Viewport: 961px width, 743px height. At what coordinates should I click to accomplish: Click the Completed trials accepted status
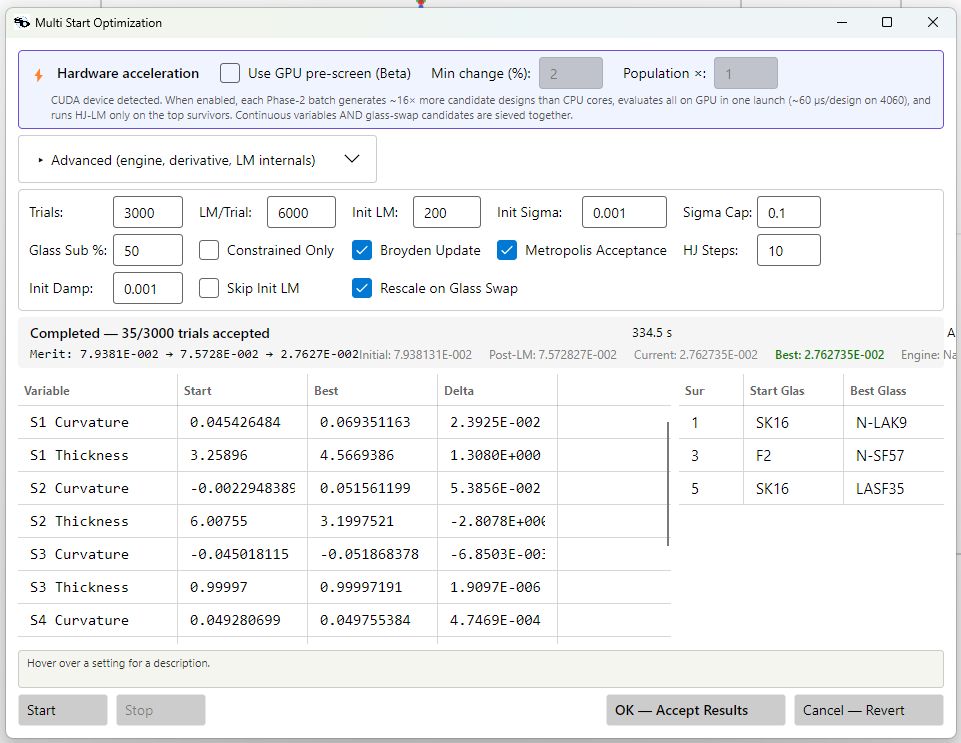click(x=150, y=333)
